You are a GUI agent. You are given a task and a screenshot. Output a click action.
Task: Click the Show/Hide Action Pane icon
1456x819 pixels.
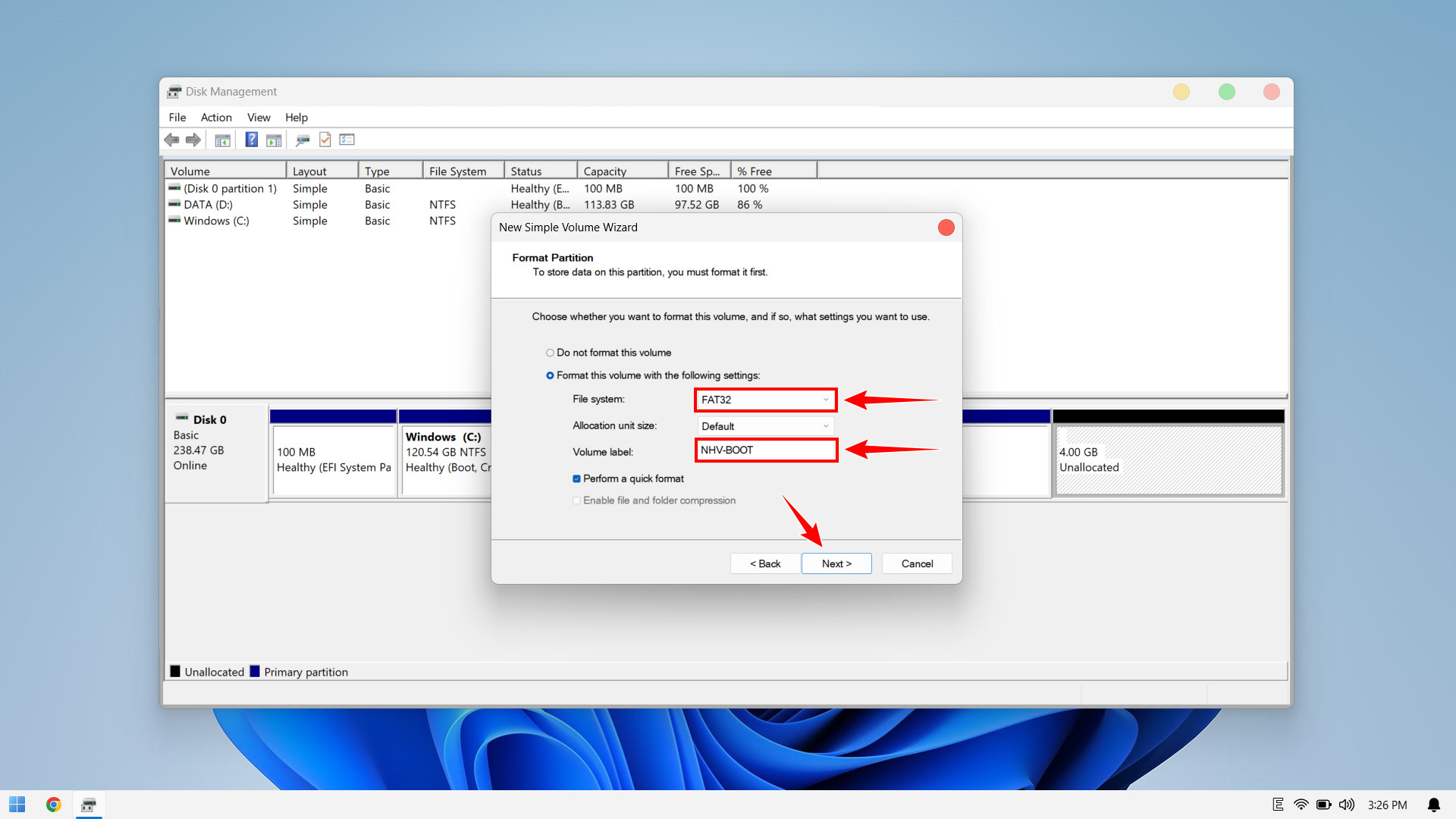[x=274, y=140]
